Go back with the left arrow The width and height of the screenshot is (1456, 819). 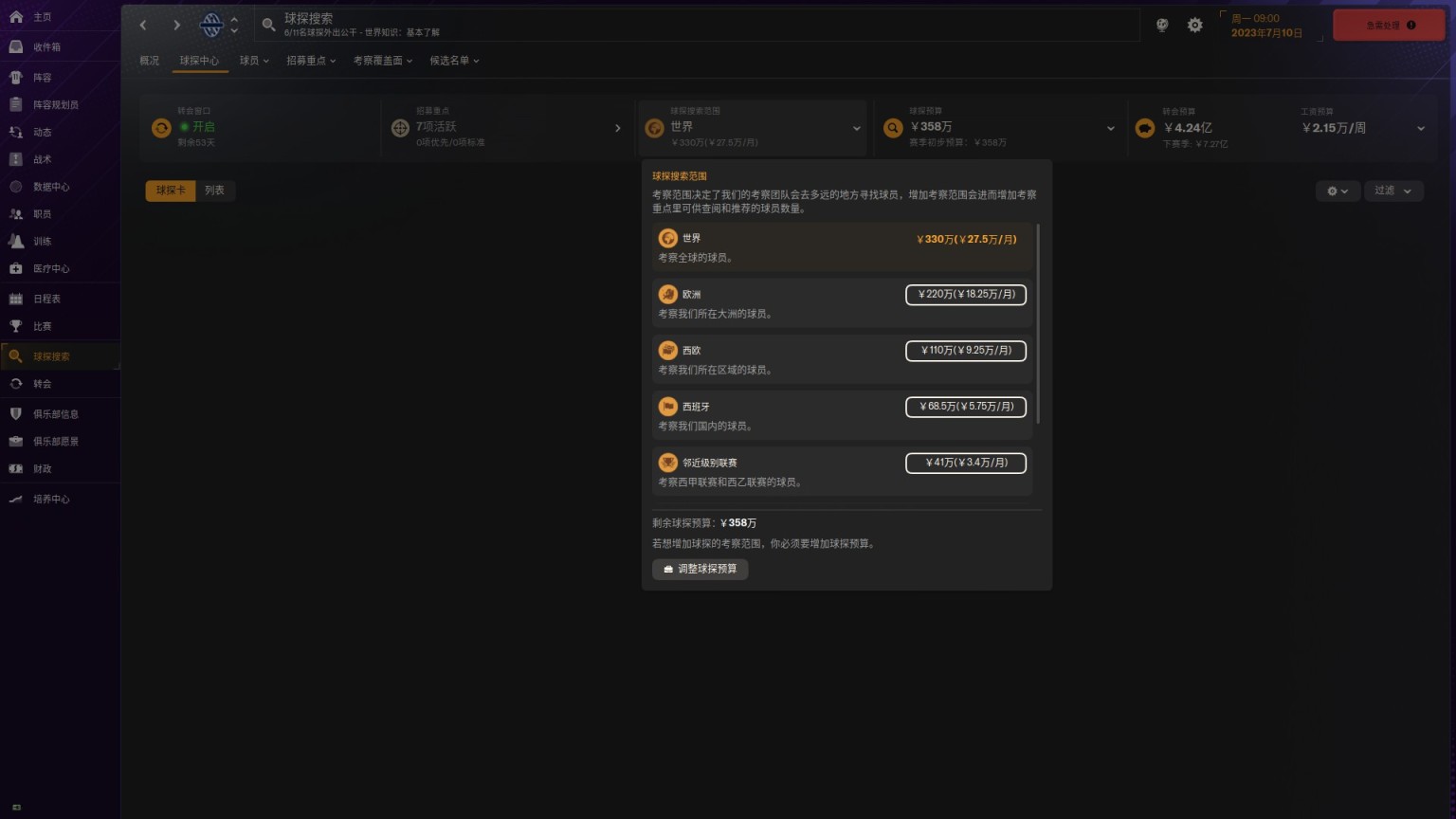143,26
